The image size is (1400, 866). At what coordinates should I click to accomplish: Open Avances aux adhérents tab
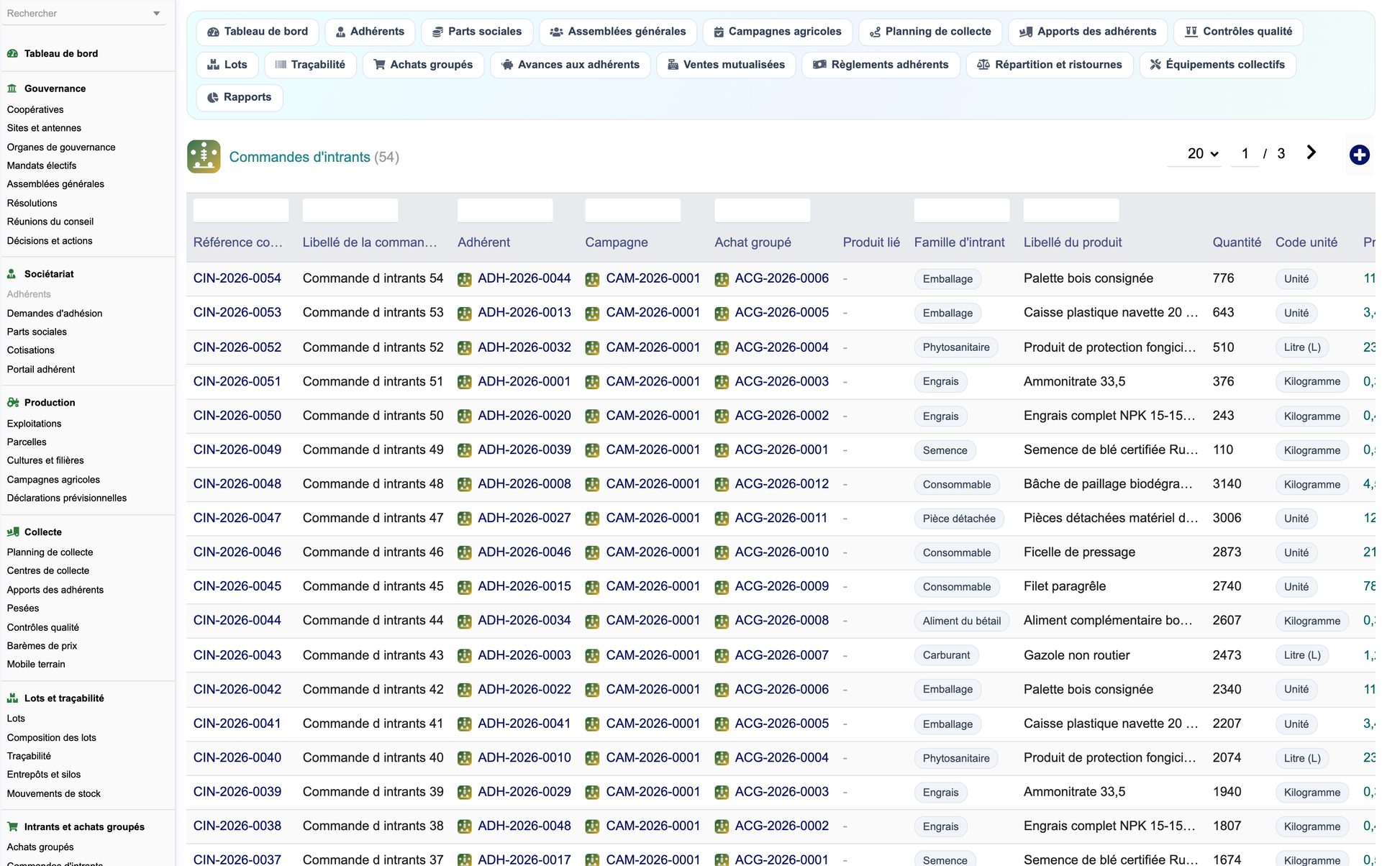(571, 65)
